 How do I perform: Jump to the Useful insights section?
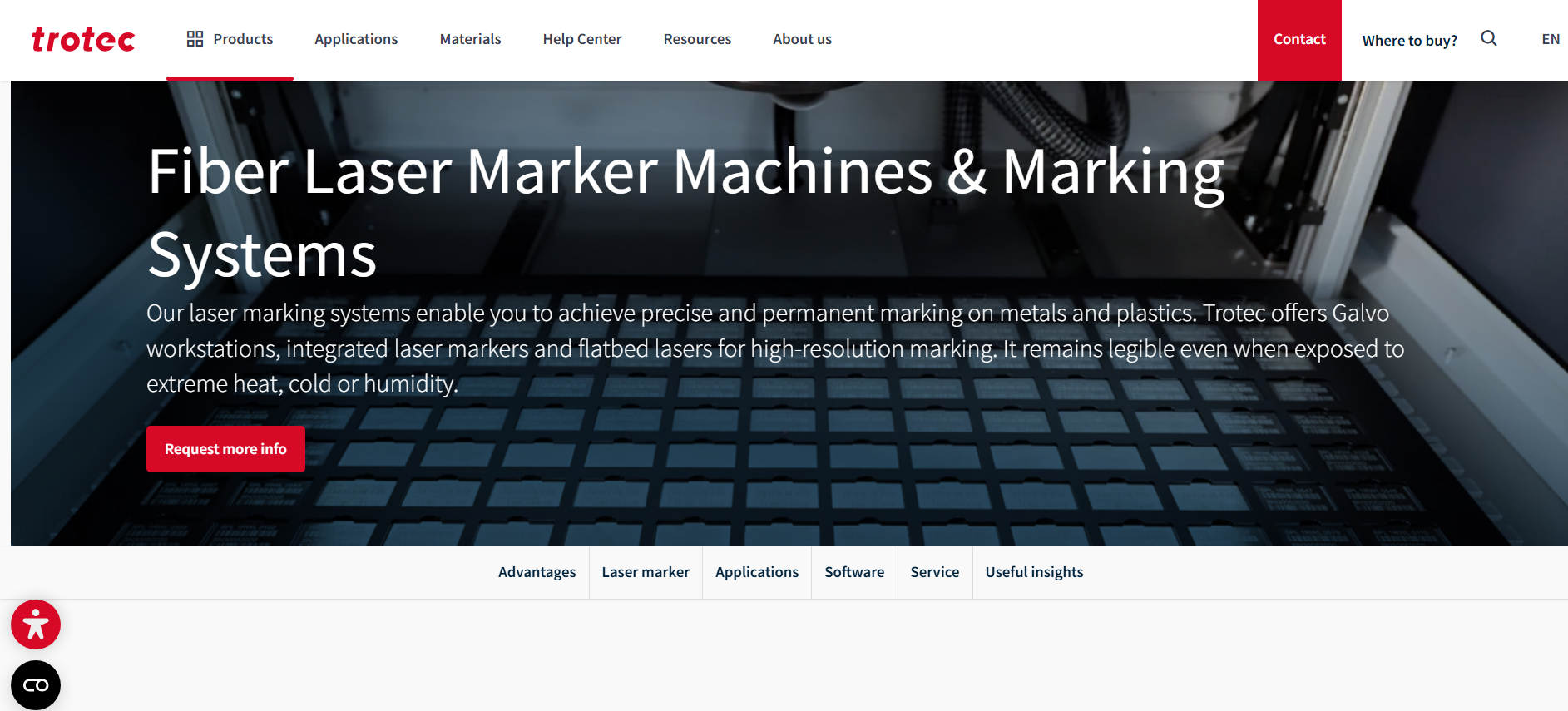pyautogui.click(x=1034, y=572)
